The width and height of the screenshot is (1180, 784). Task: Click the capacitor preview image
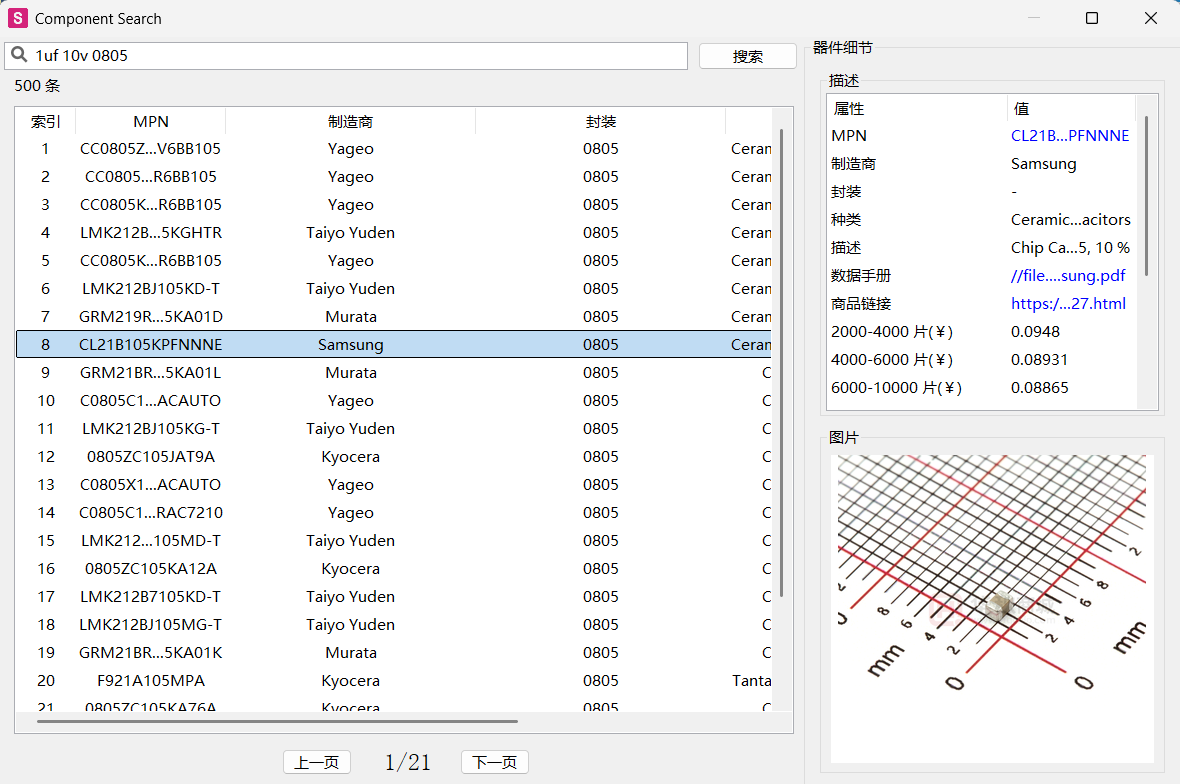tap(991, 608)
